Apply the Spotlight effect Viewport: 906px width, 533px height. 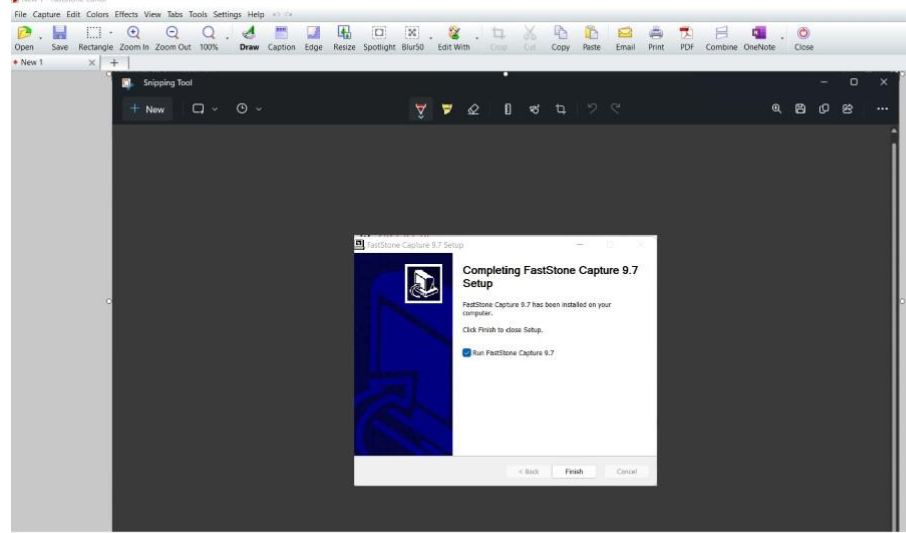[379, 34]
